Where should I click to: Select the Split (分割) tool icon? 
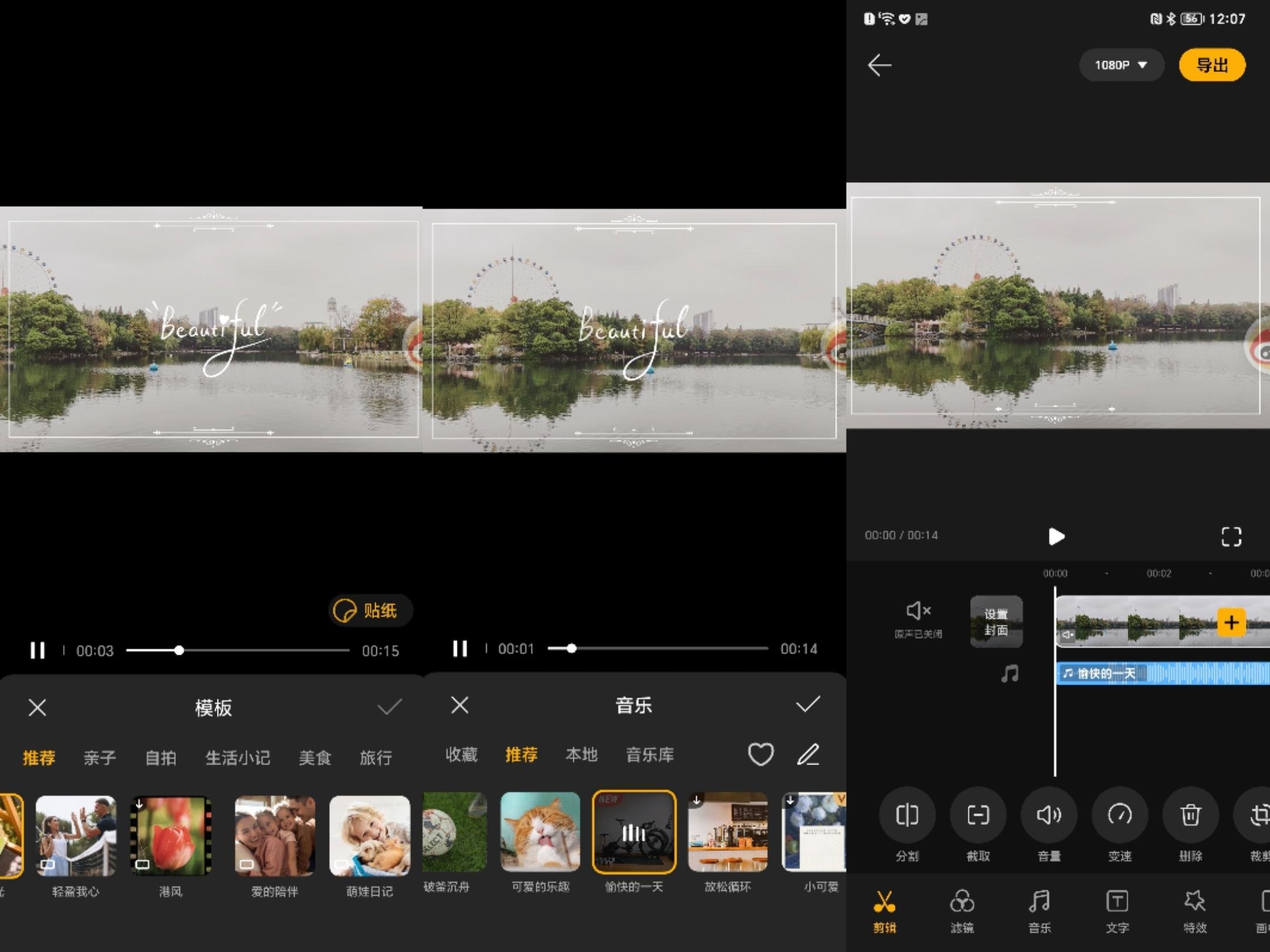(907, 815)
